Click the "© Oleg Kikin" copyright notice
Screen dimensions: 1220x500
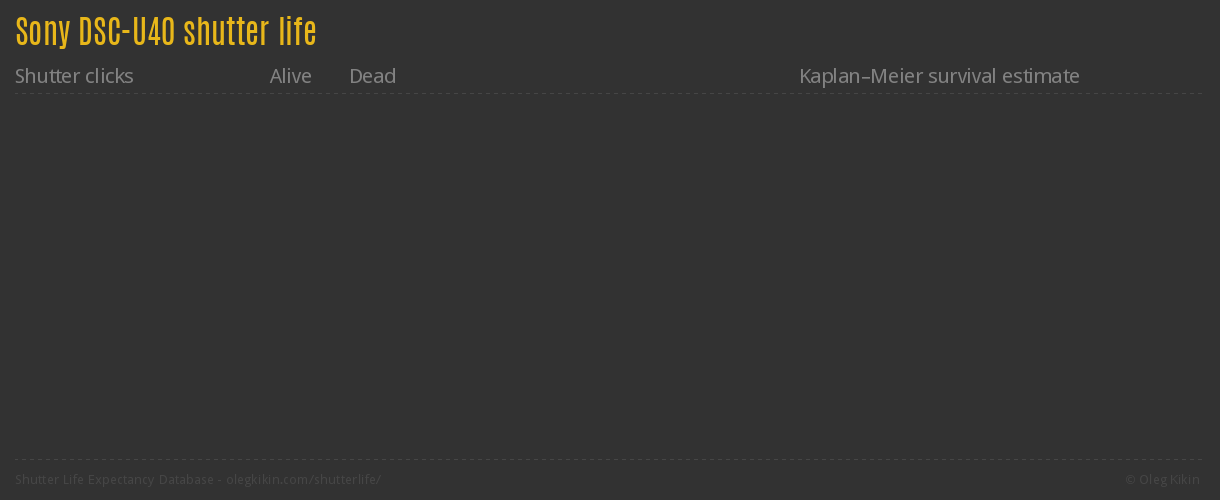(1162, 480)
